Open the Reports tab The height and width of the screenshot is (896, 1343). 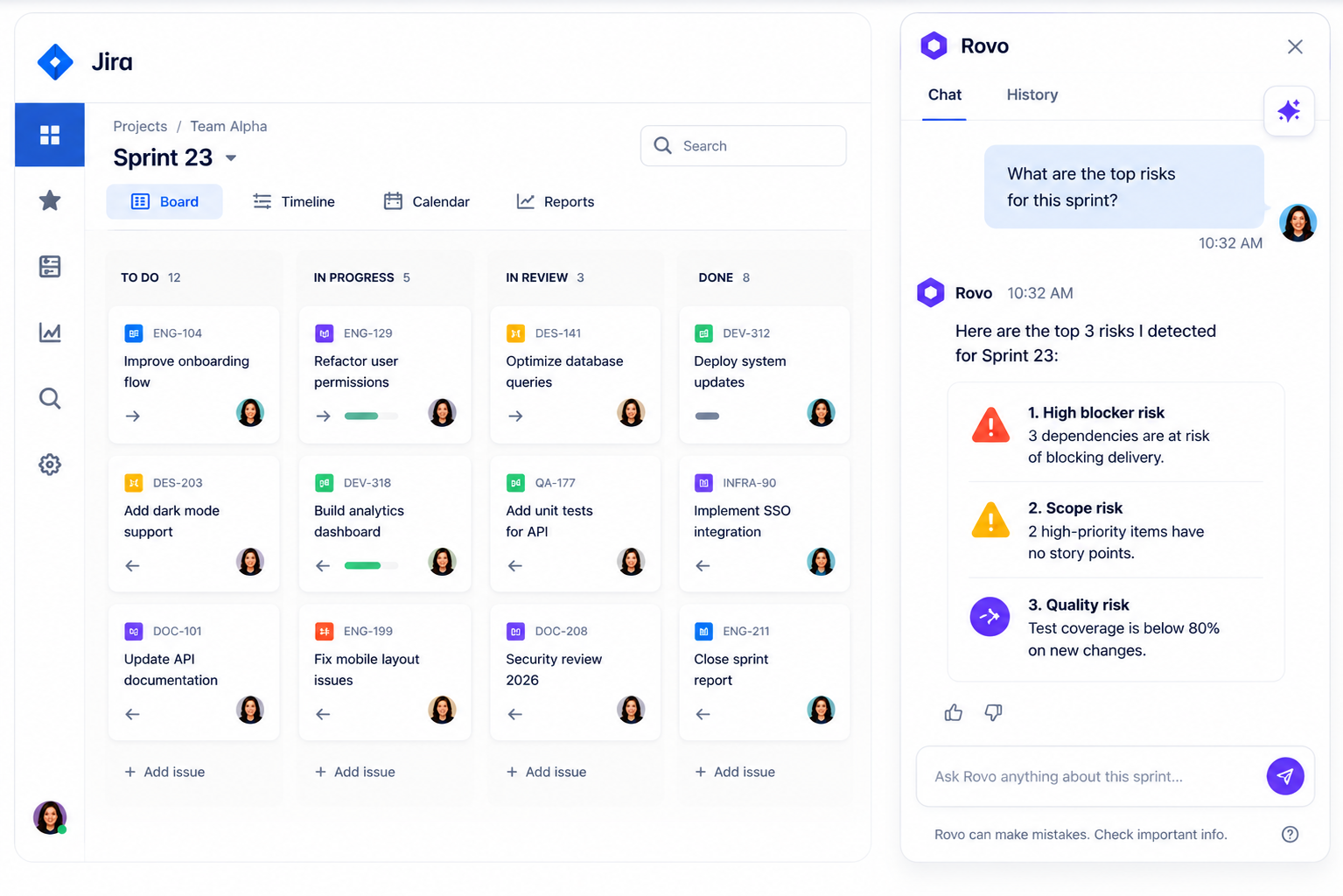pyautogui.click(x=556, y=202)
